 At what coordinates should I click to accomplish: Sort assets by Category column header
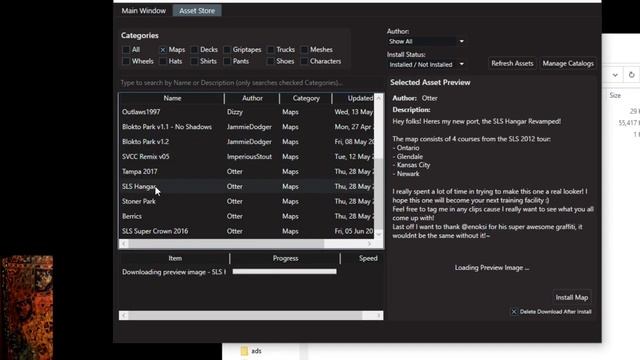306,98
